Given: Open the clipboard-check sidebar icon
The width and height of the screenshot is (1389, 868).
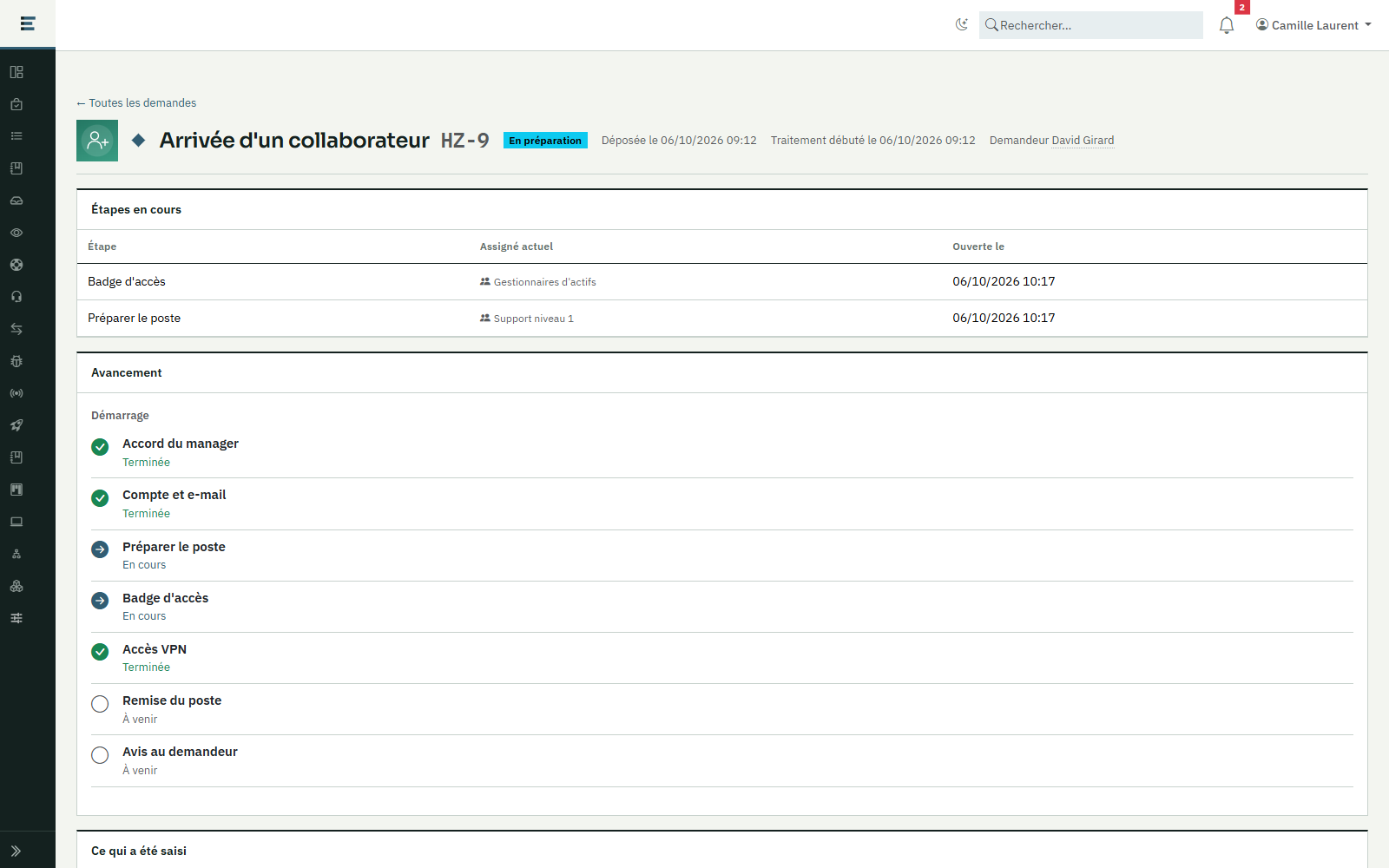Looking at the screenshot, I should pos(16,104).
